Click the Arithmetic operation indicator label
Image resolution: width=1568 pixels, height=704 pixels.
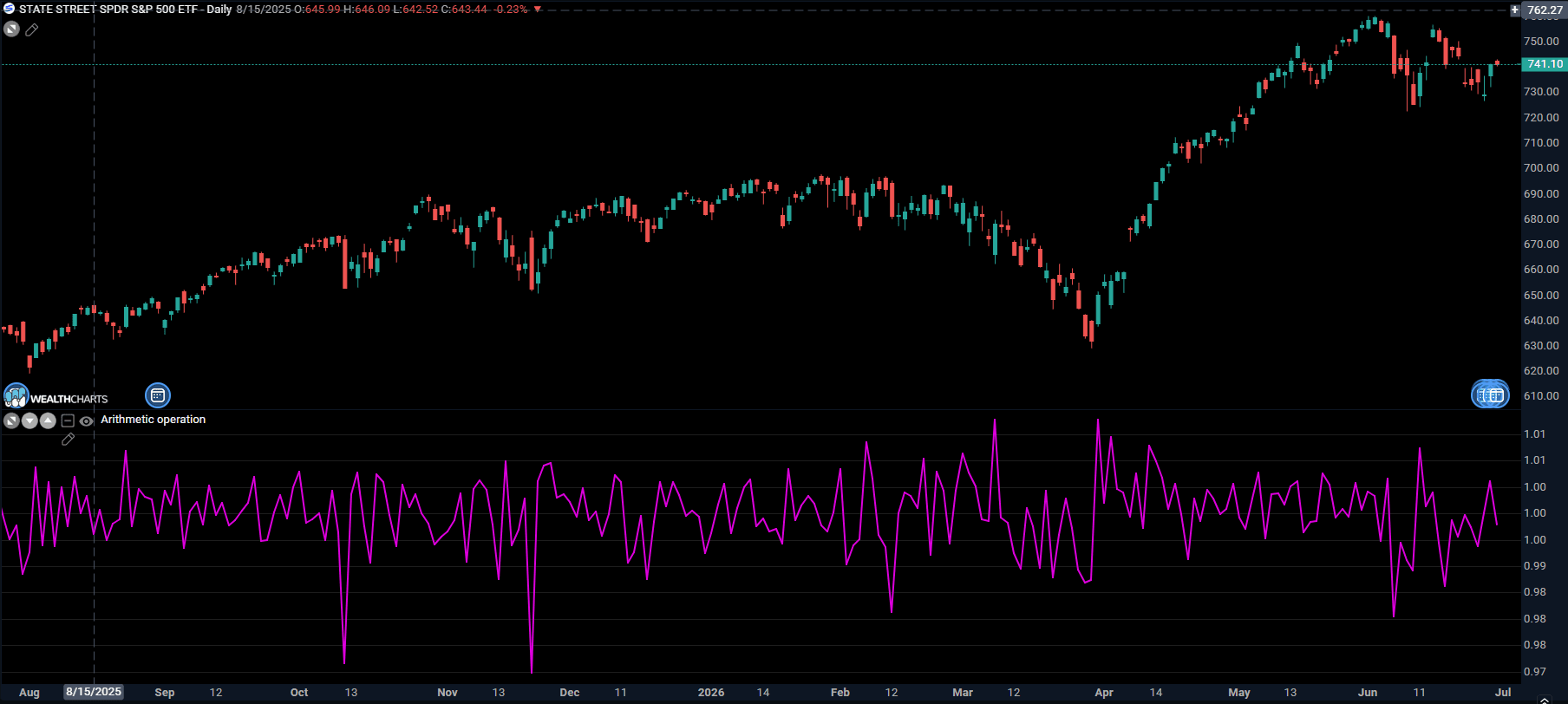tap(153, 420)
